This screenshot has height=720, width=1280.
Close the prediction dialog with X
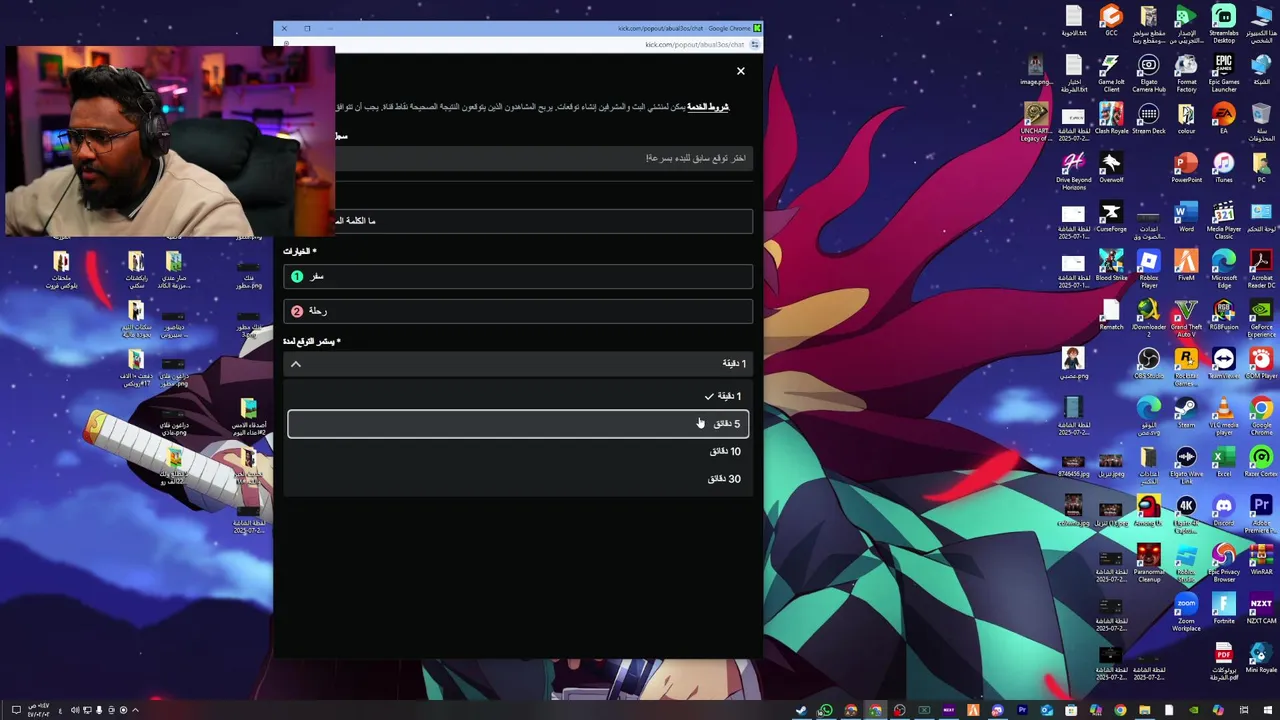[741, 71]
